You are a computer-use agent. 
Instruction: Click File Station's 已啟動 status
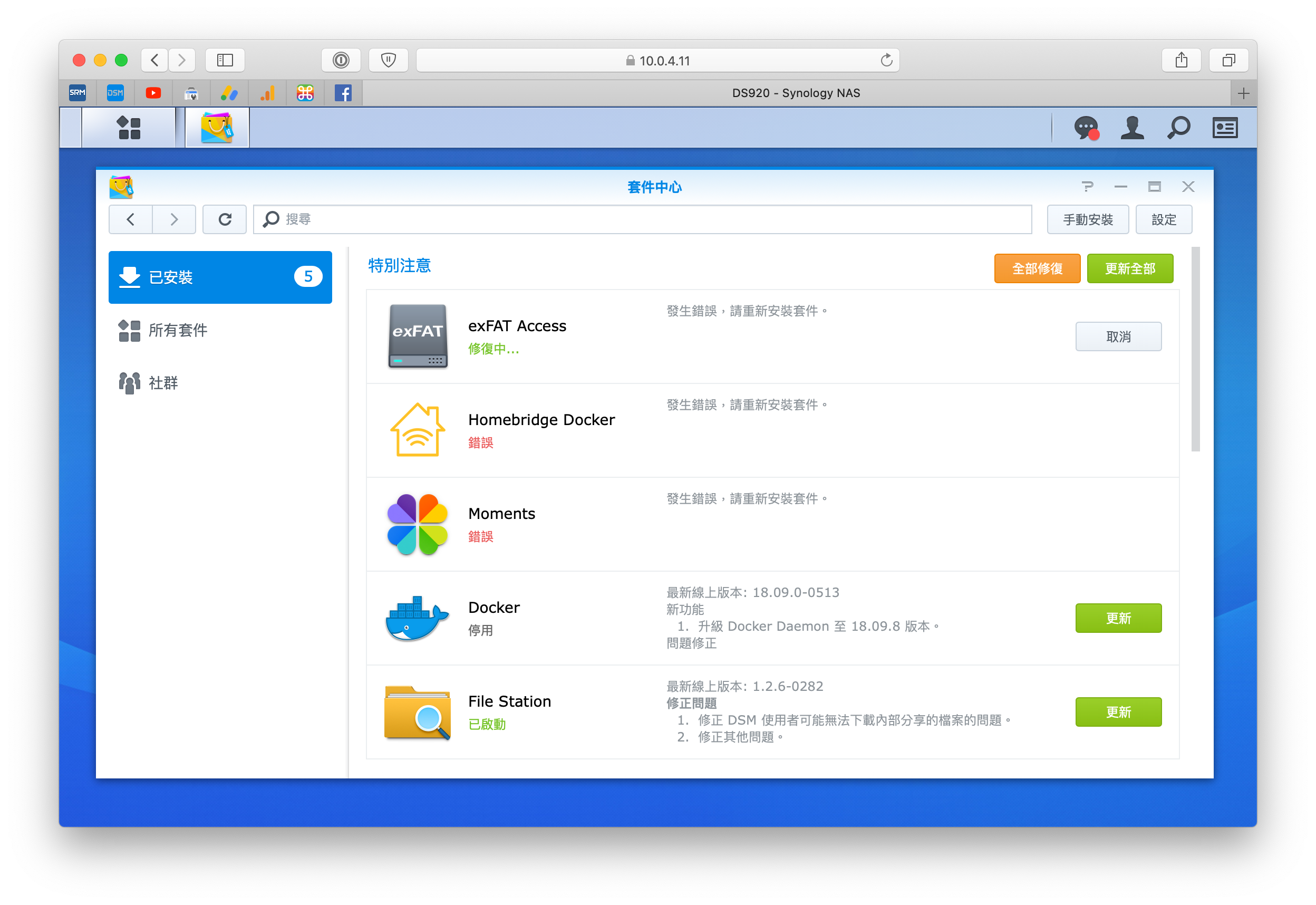(487, 725)
